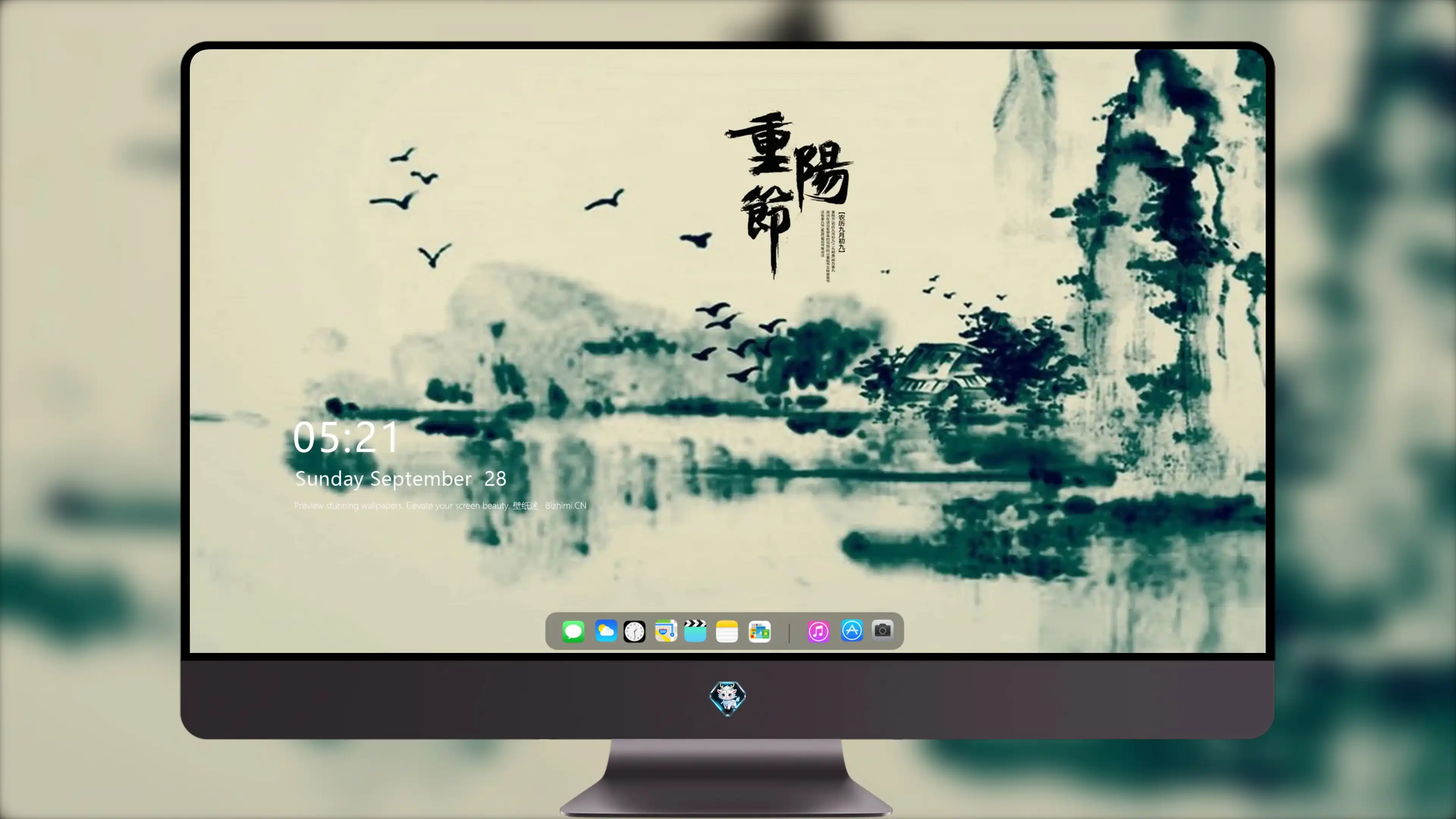Click the dragon logo on monitor chin
Viewport: 1456px width, 819px height.
(x=728, y=698)
